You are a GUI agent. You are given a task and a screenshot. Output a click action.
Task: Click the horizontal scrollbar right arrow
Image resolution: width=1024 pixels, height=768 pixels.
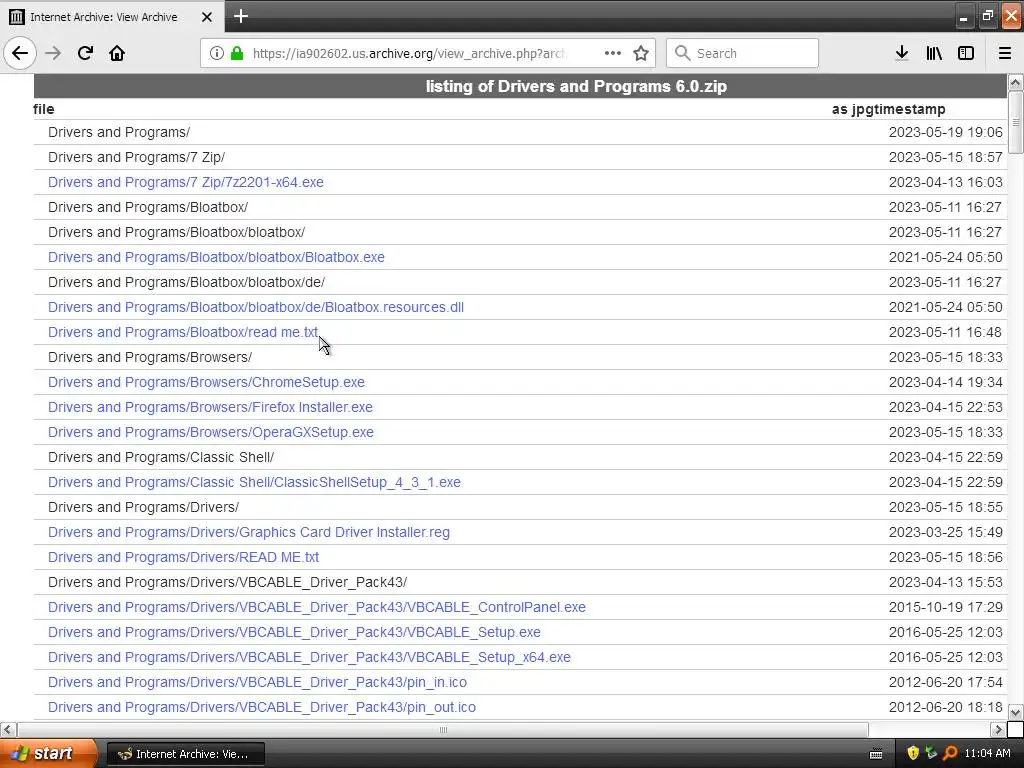999,729
